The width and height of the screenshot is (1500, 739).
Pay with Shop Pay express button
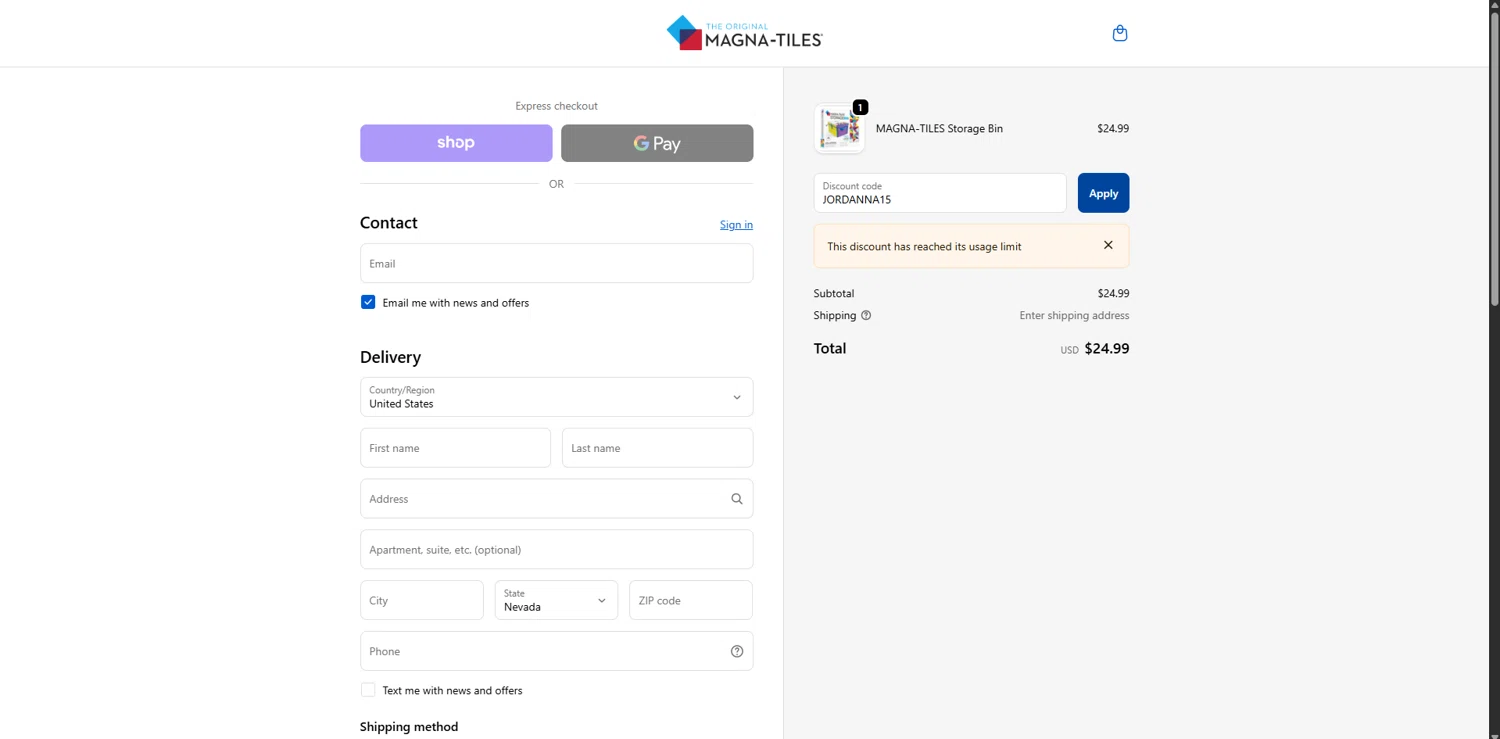[456, 143]
